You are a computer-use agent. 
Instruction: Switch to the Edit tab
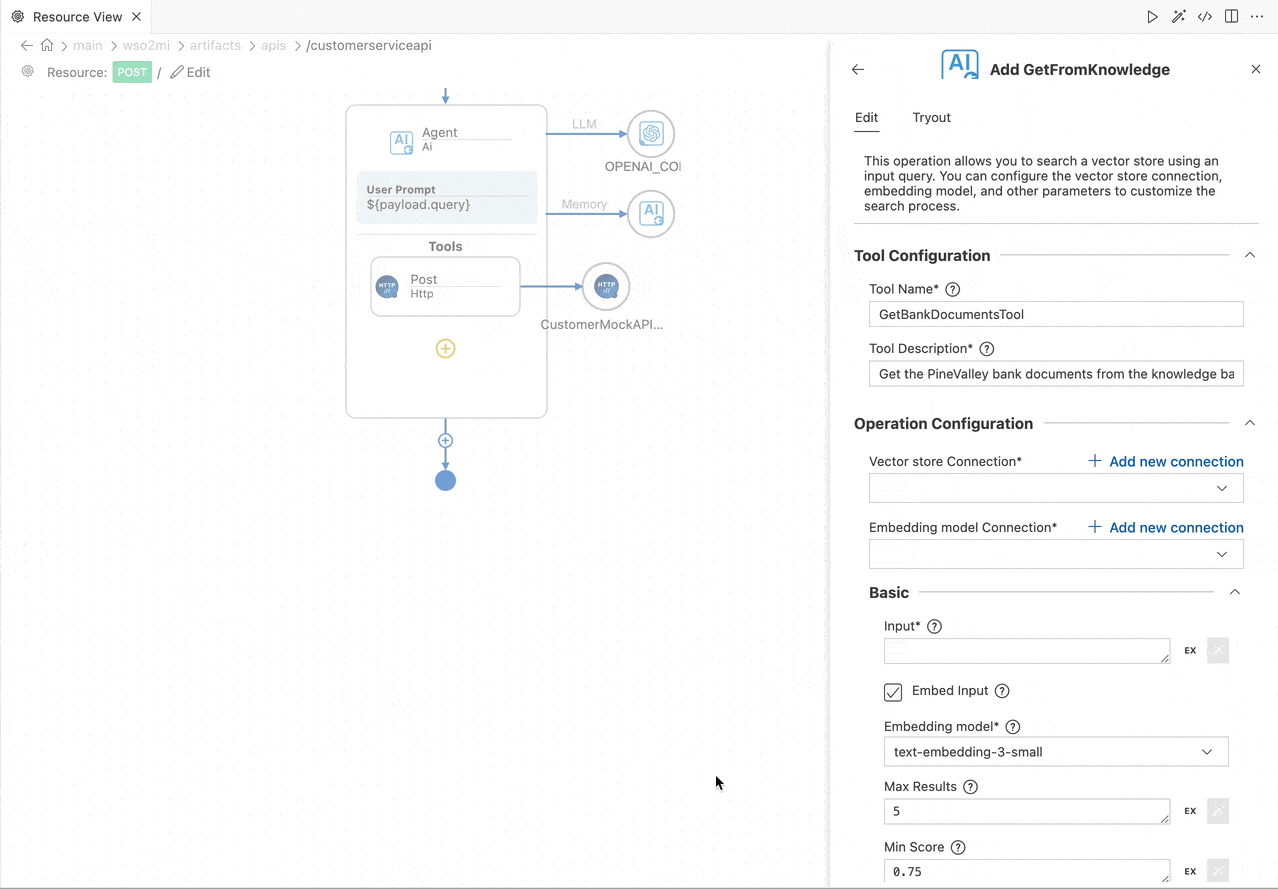tap(866, 117)
